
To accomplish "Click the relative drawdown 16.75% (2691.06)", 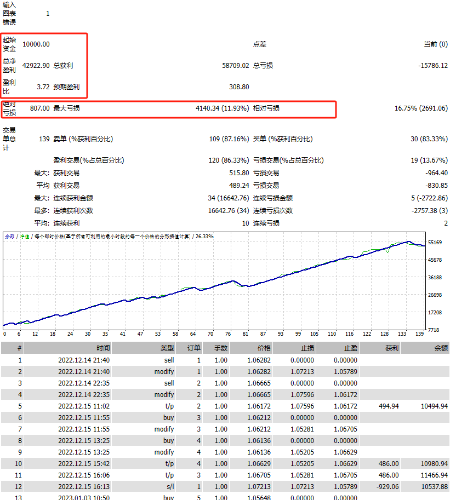I will tap(421, 108).
